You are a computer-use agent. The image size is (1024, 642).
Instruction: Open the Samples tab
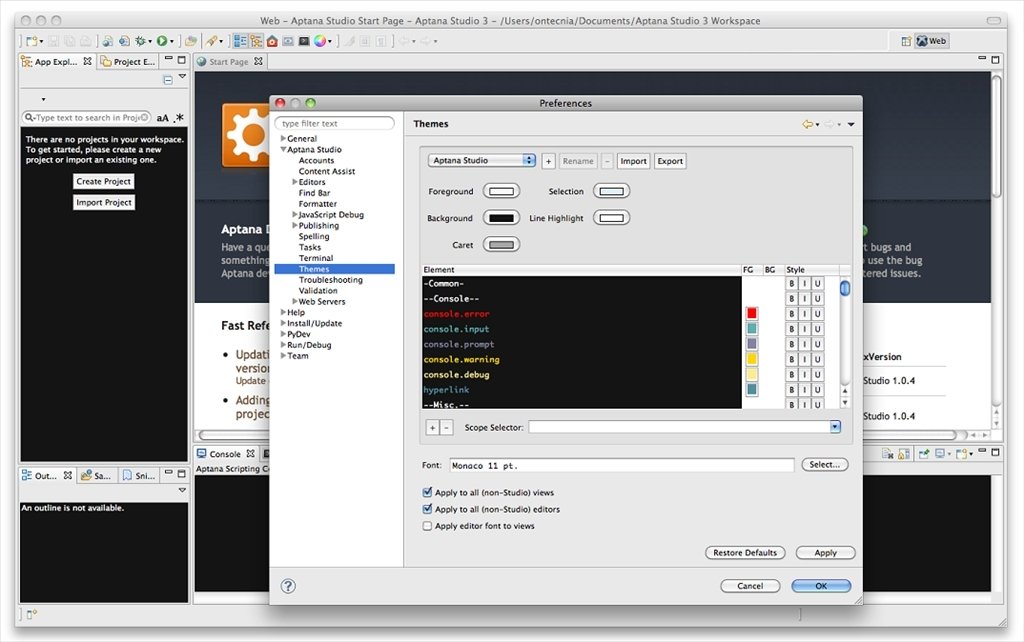pyautogui.click(x=96, y=475)
